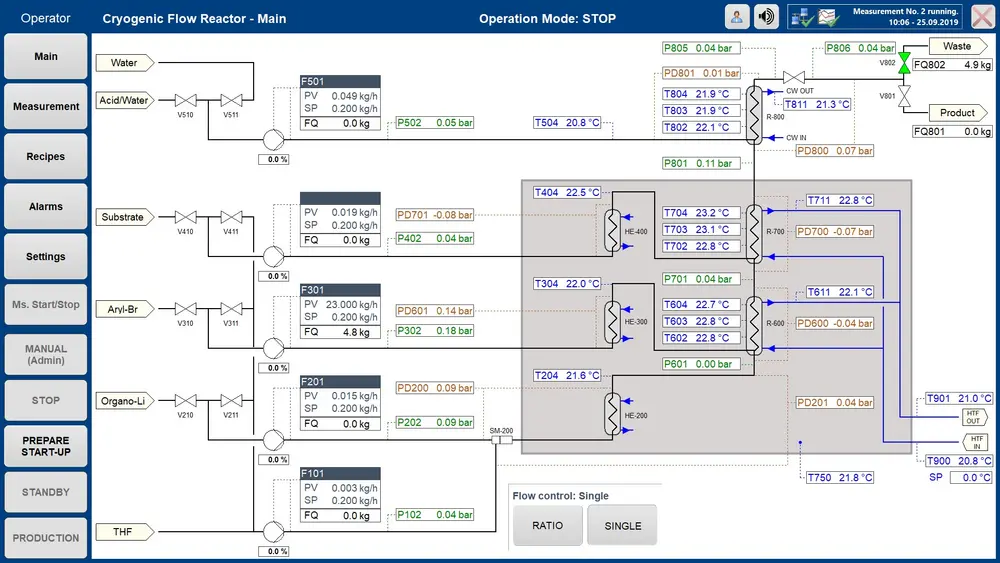Image resolution: width=1000 pixels, height=563 pixels.
Task: Click valve V211 symbol
Action: (231, 400)
